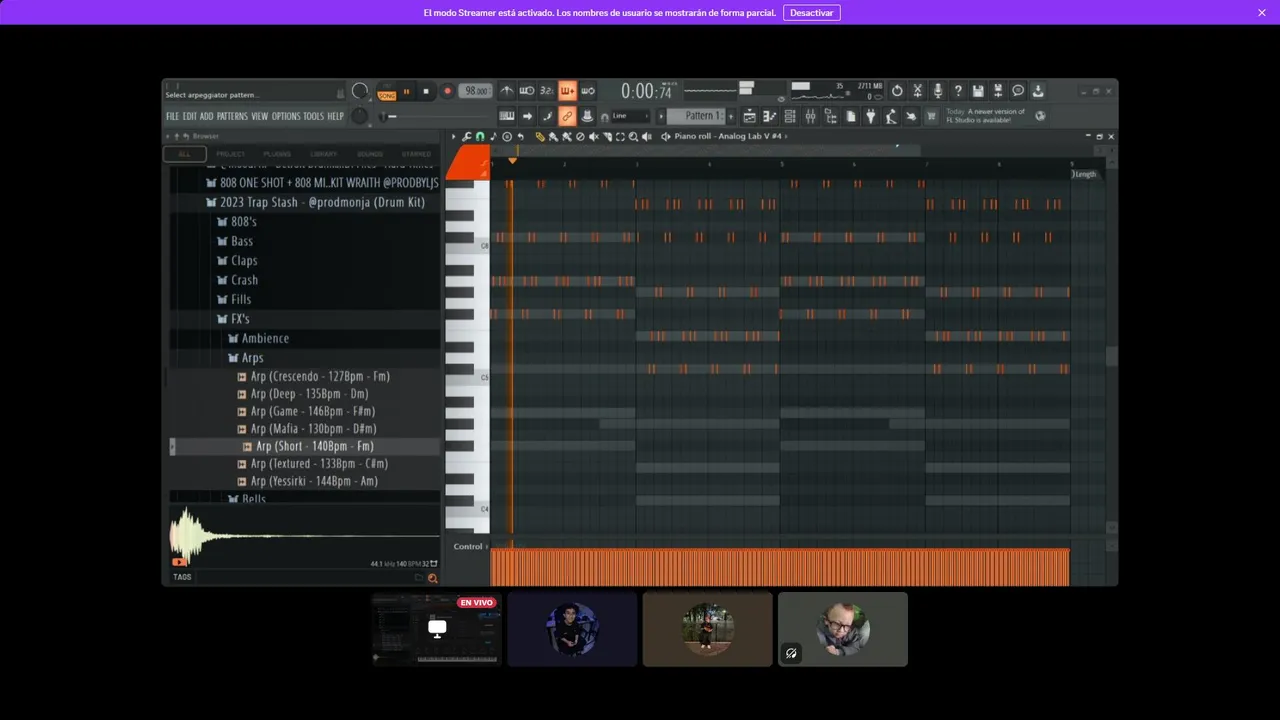
Task: Open the VIEW menu
Action: pos(260,116)
